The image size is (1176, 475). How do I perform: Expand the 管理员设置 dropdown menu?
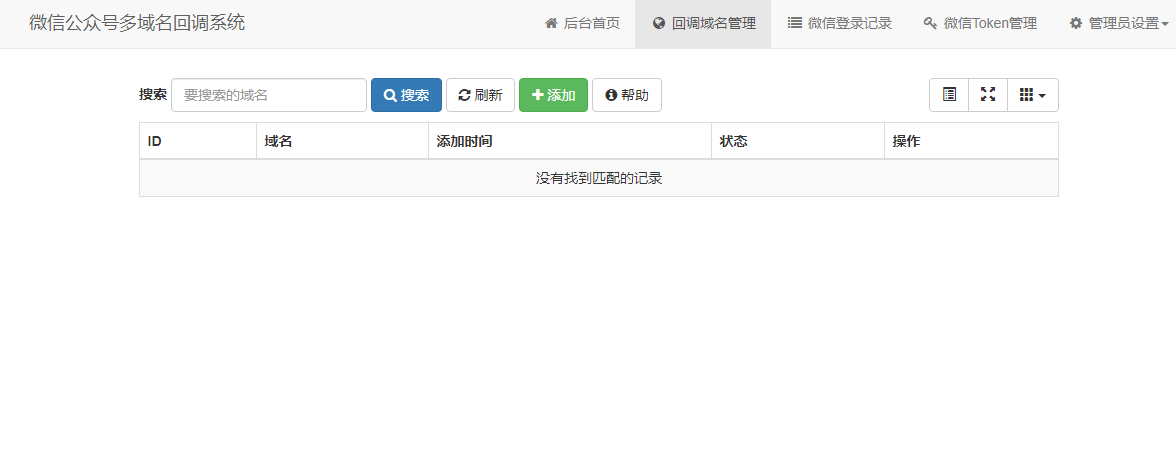coord(1120,23)
